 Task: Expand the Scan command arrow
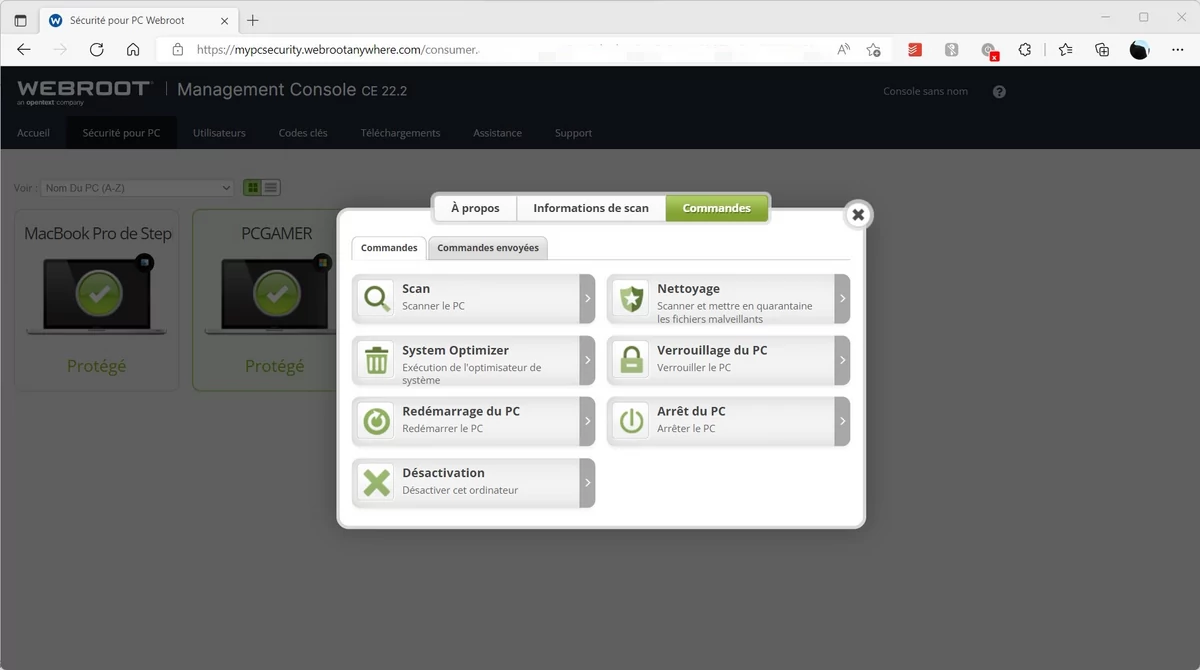click(x=587, y=298)
